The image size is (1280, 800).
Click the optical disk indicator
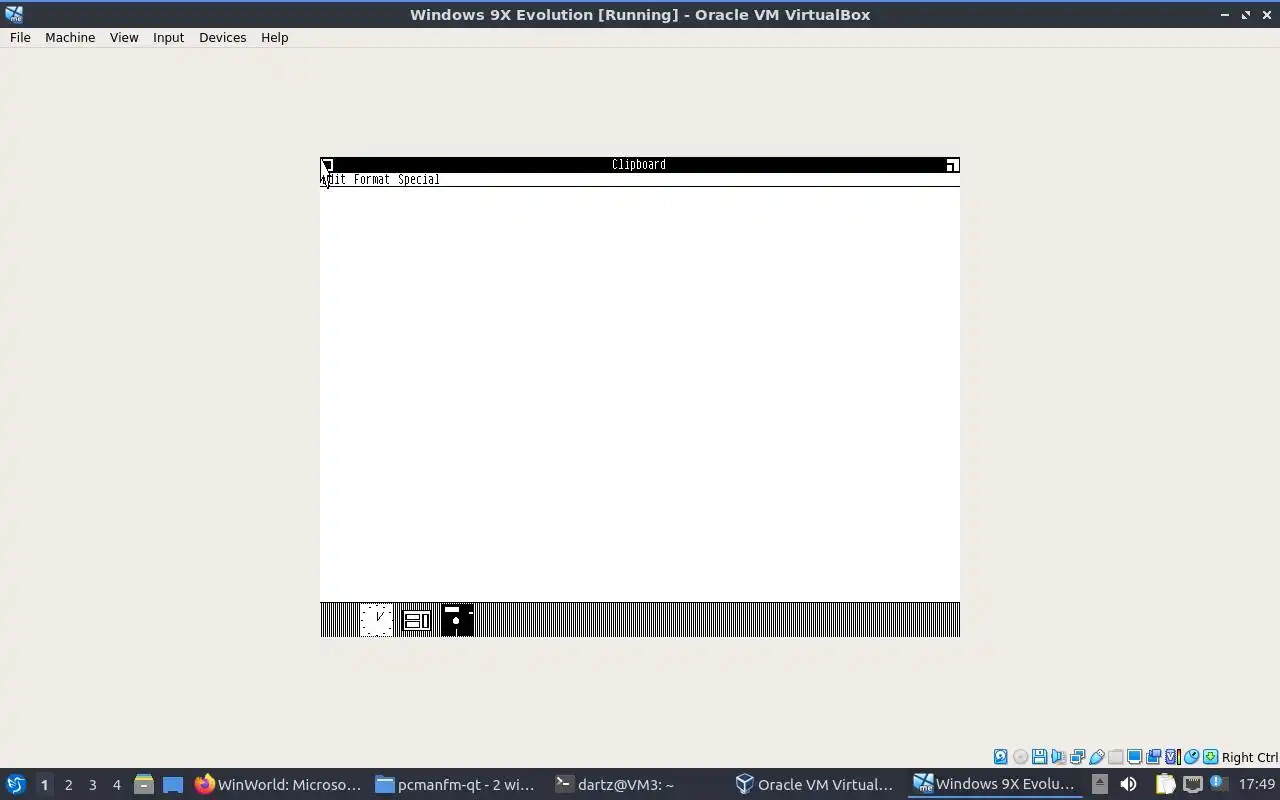click(x=1020, y=757)
